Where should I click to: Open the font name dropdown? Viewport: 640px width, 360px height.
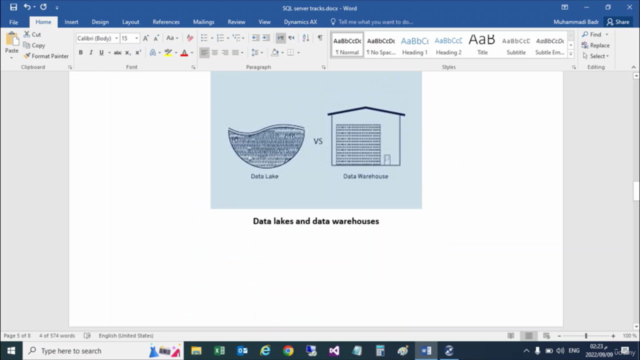pyautogui.click(x=116, y=38)
